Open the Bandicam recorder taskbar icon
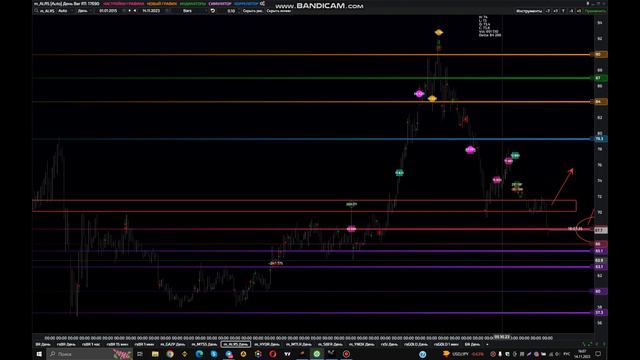The image size is (640, 360). point(346,354)
